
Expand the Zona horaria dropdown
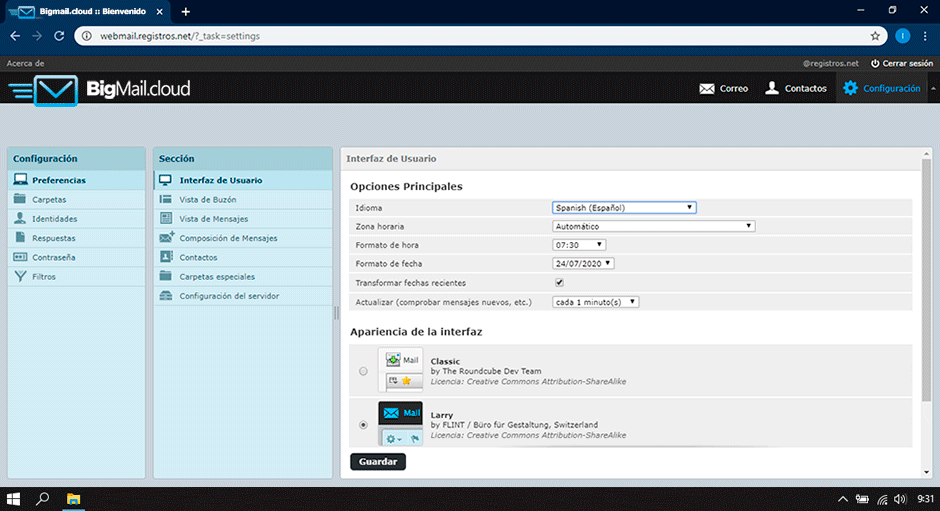coord(653,227)
